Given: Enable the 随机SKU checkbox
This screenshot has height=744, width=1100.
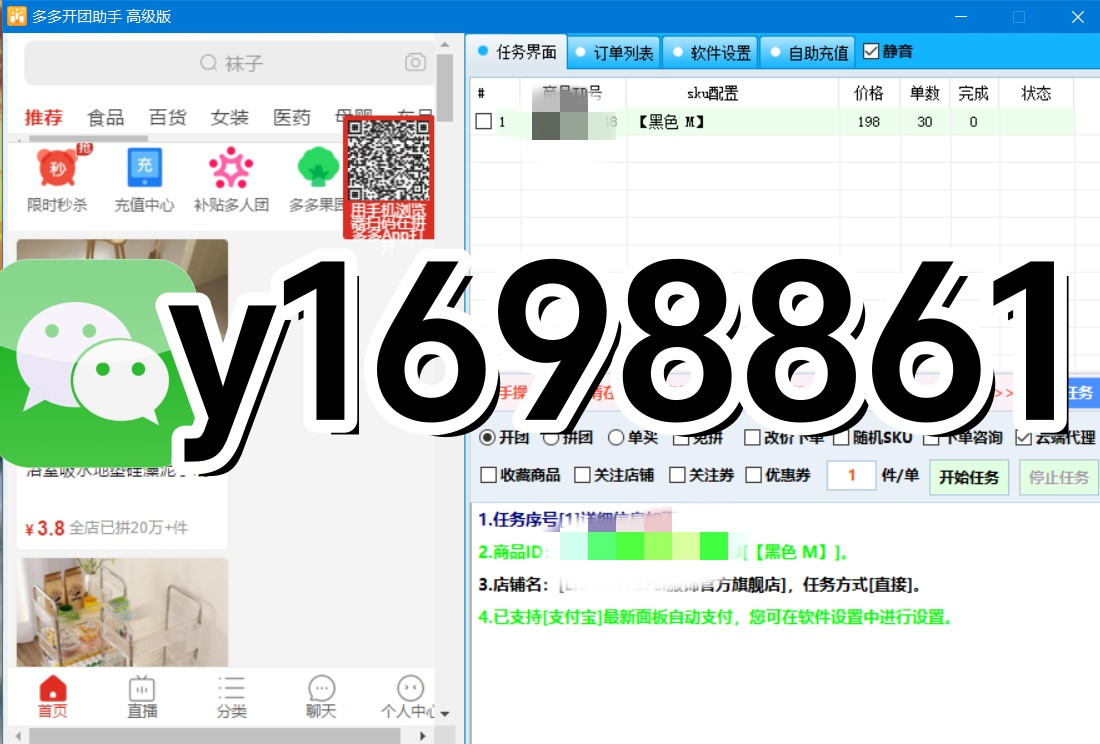Looking at the screenshot, I should (840, 437).
